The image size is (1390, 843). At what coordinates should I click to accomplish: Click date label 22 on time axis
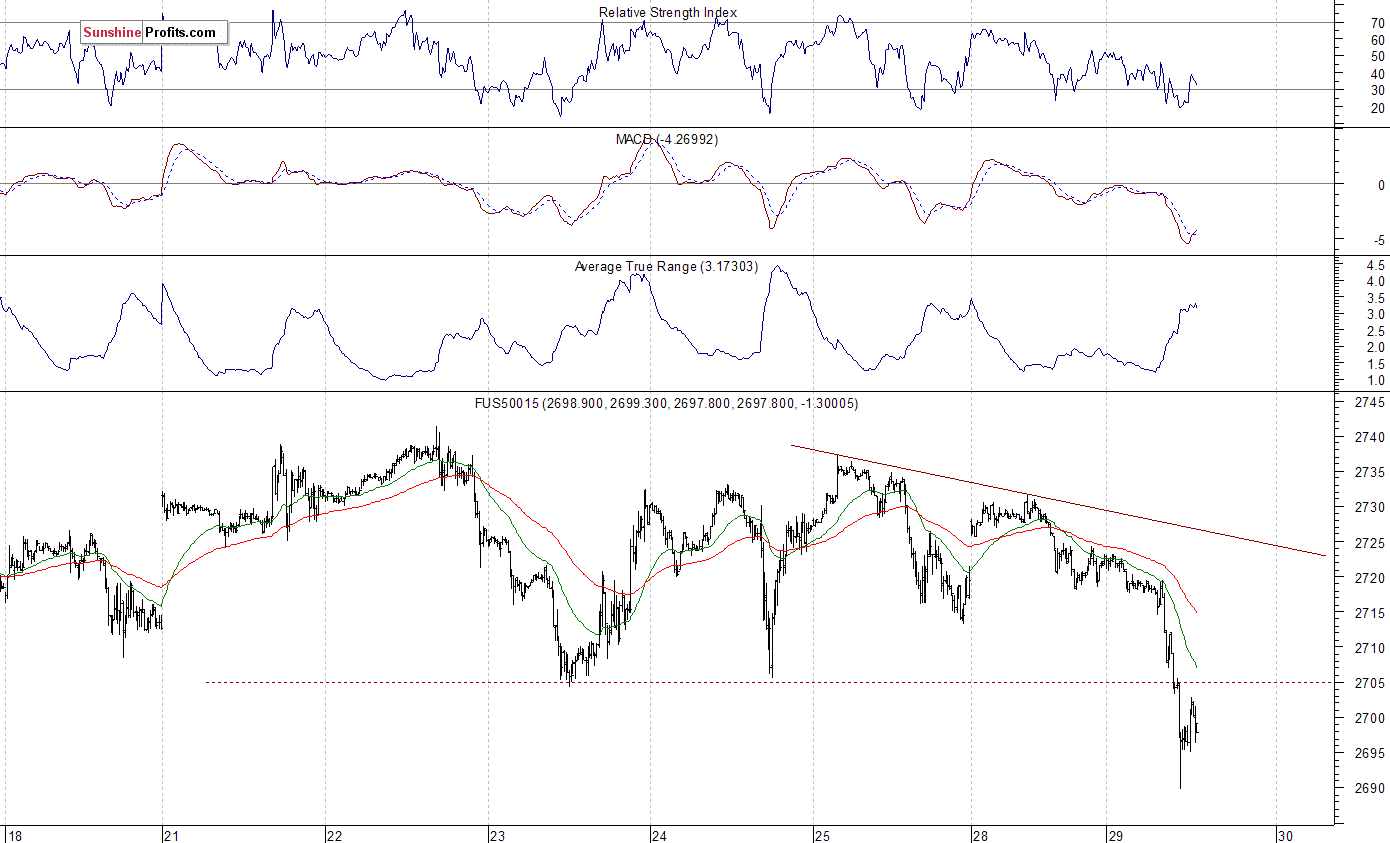point(335,835)
